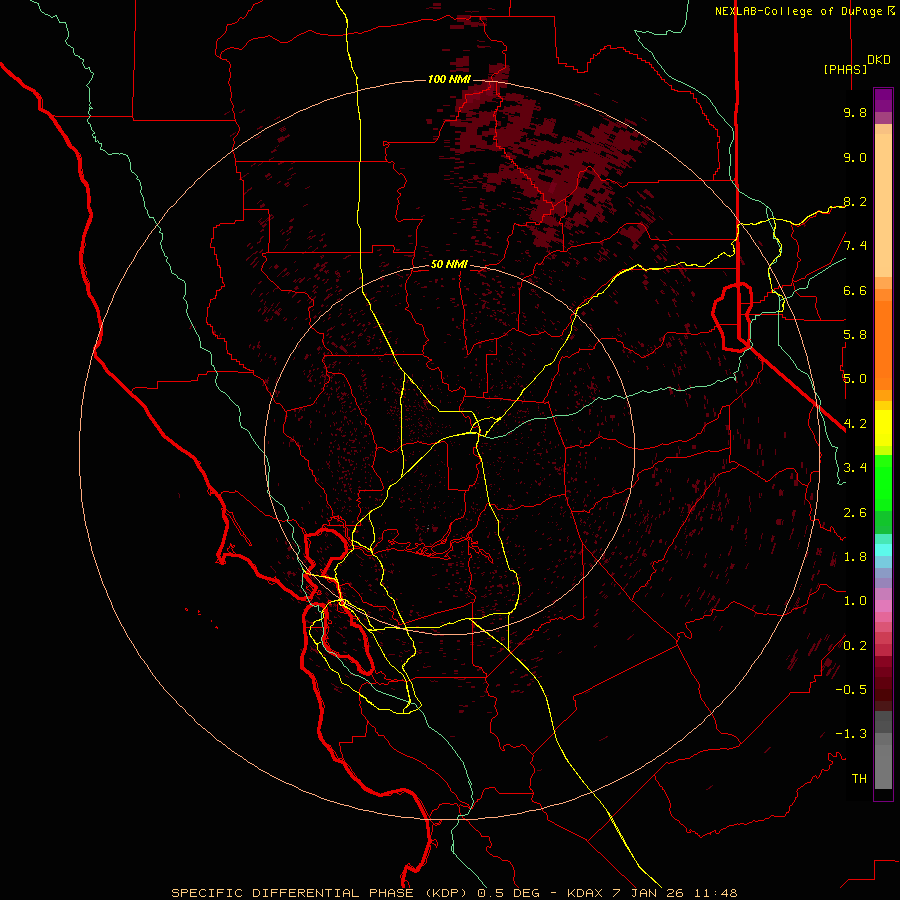Click the purple band at the top of the scale
Screen dimensions: 900x900
(883, 100)
